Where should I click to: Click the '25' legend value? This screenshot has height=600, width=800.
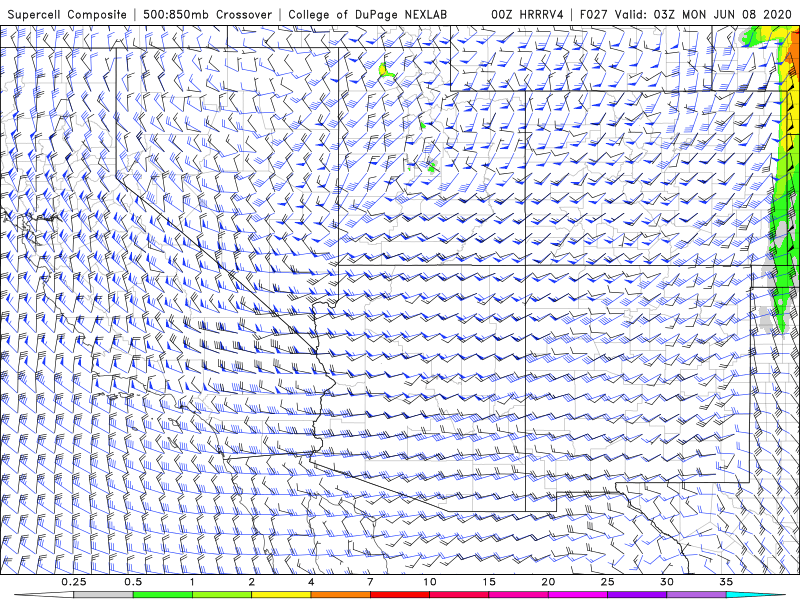(608, 582)
